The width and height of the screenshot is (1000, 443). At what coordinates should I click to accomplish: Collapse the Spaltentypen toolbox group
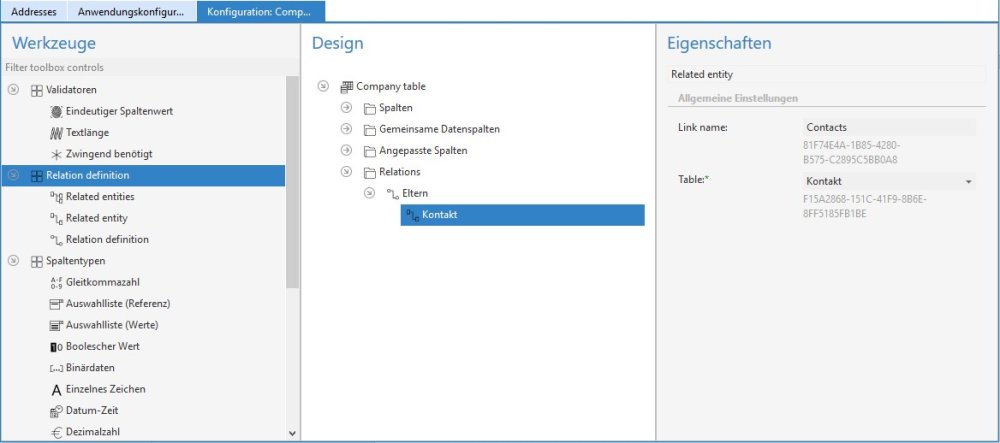13,261
